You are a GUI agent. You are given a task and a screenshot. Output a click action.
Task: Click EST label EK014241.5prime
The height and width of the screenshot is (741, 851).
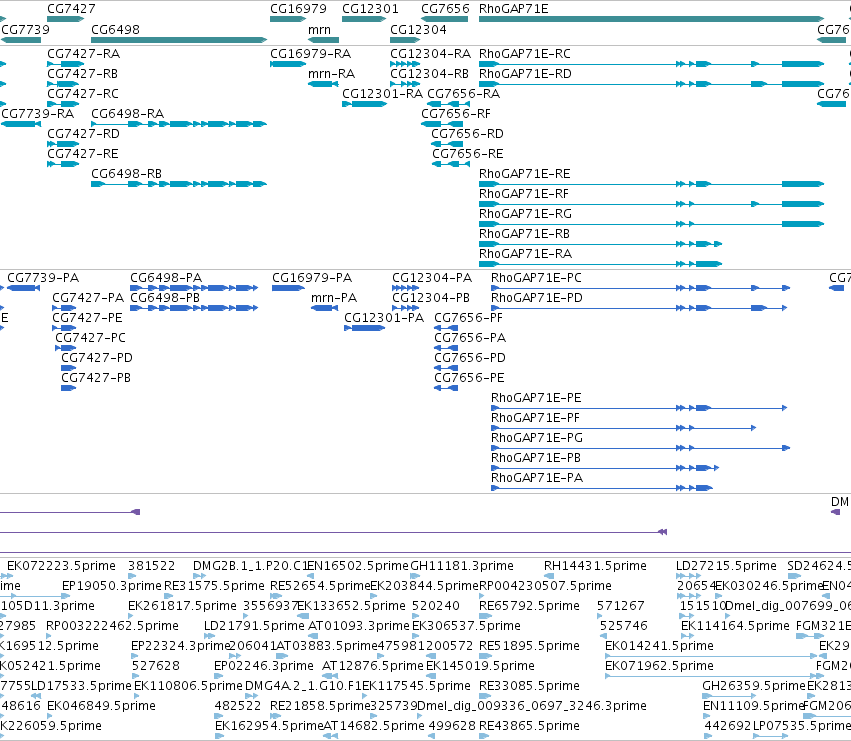659,645
